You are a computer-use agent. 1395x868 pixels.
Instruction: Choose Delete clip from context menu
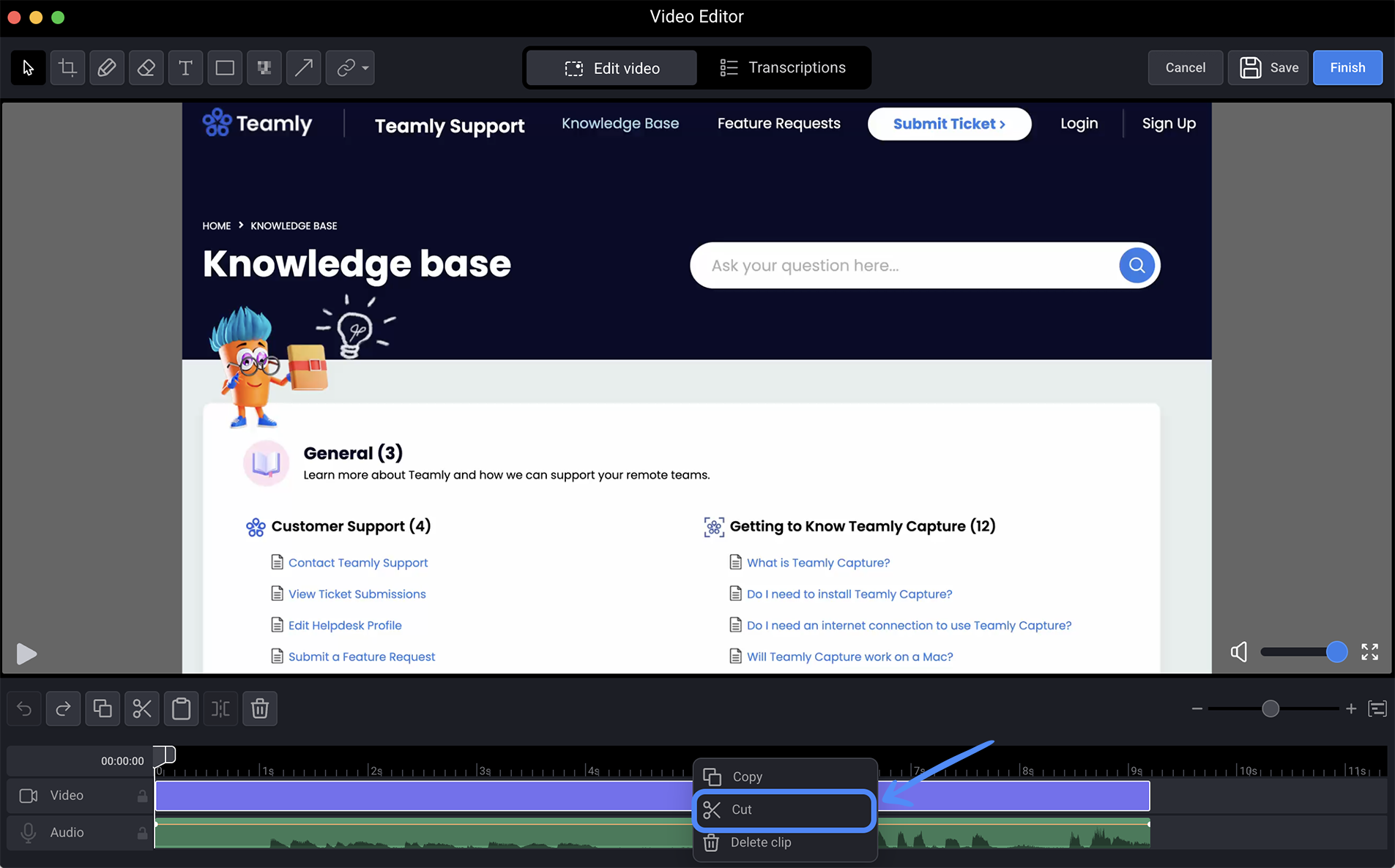tap(785, 842)
